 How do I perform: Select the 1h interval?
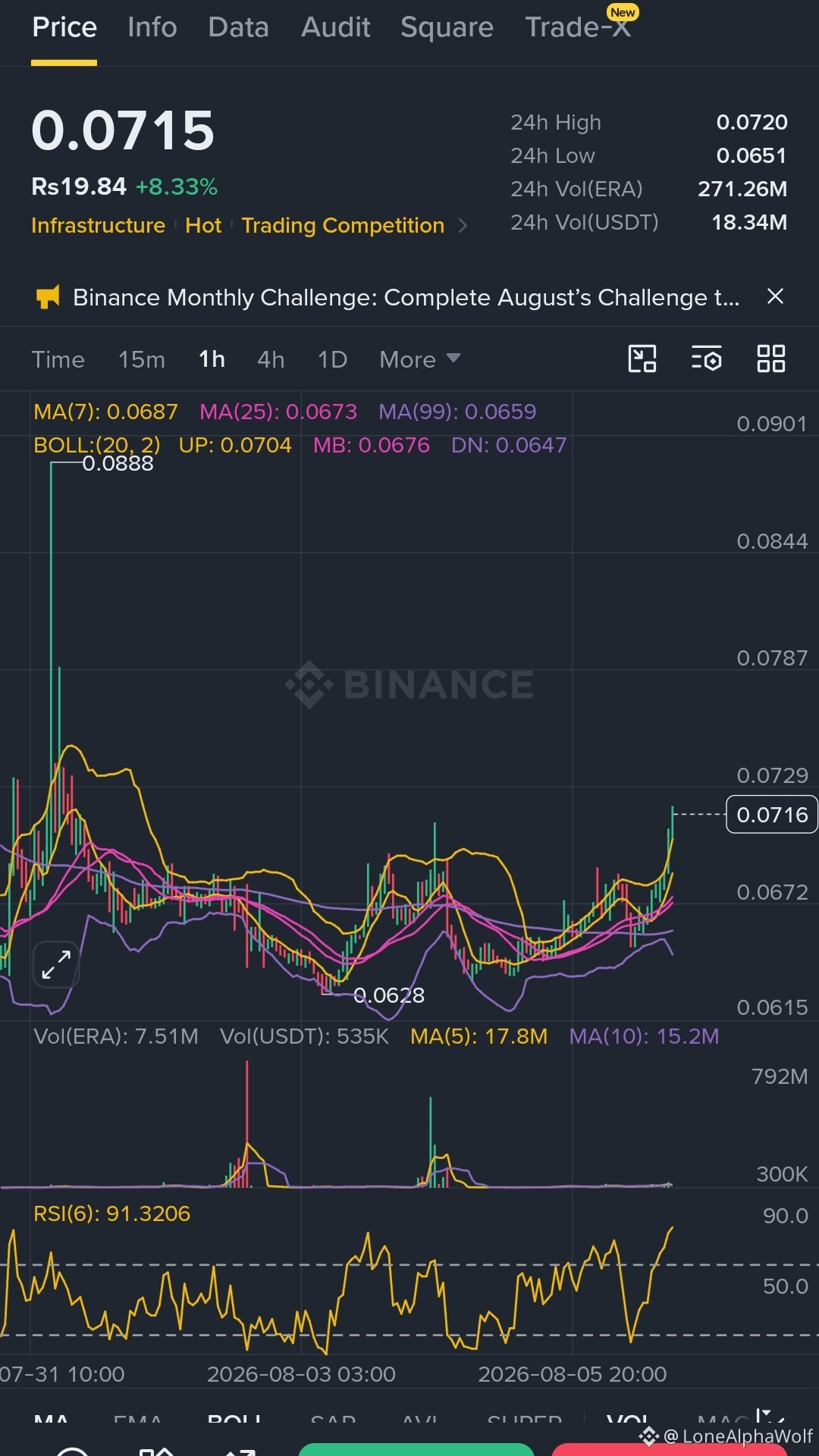tap(212, 359)
